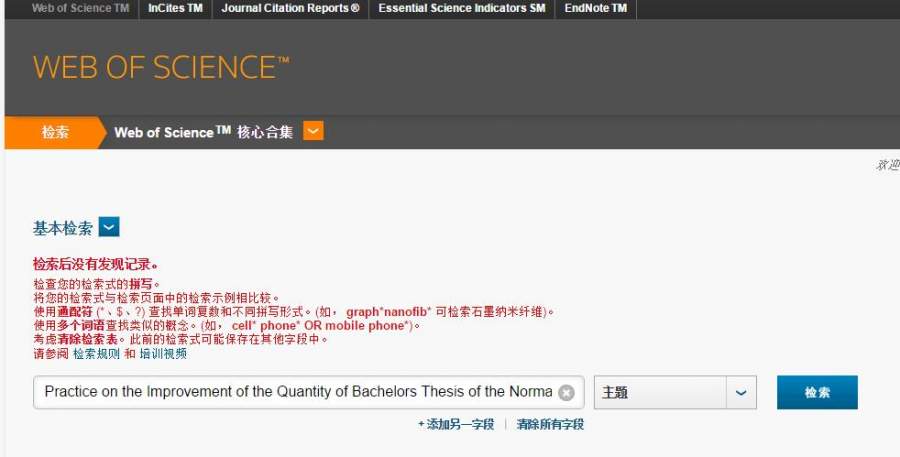The height and width of the screenshot is (457, 900).
Task: Click 添加另一字段 to add a field
Action: [456, 424]
